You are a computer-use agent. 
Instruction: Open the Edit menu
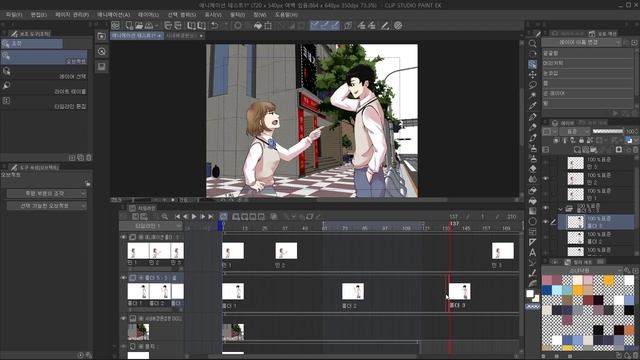point(38,15)
